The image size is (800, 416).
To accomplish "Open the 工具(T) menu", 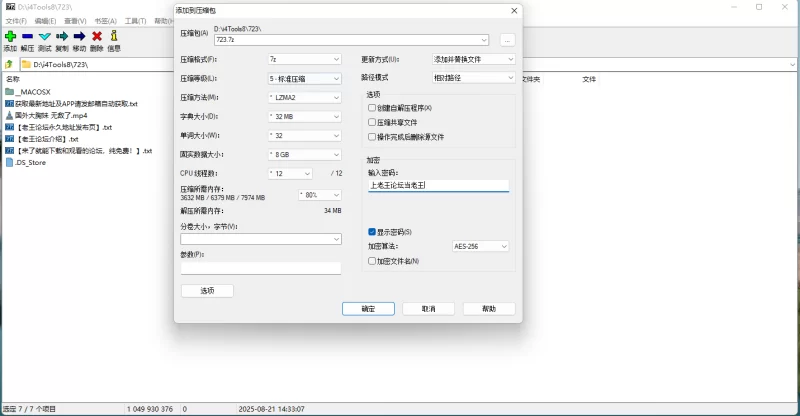I will [135, 21].
